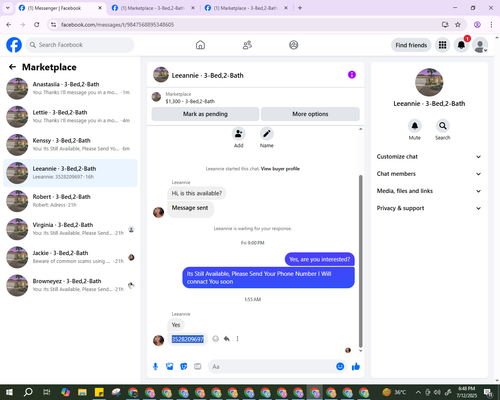Open Robert 3-Bed,2-Bath conversation
The height and width of the screenshot is (400, 500).
70,201
